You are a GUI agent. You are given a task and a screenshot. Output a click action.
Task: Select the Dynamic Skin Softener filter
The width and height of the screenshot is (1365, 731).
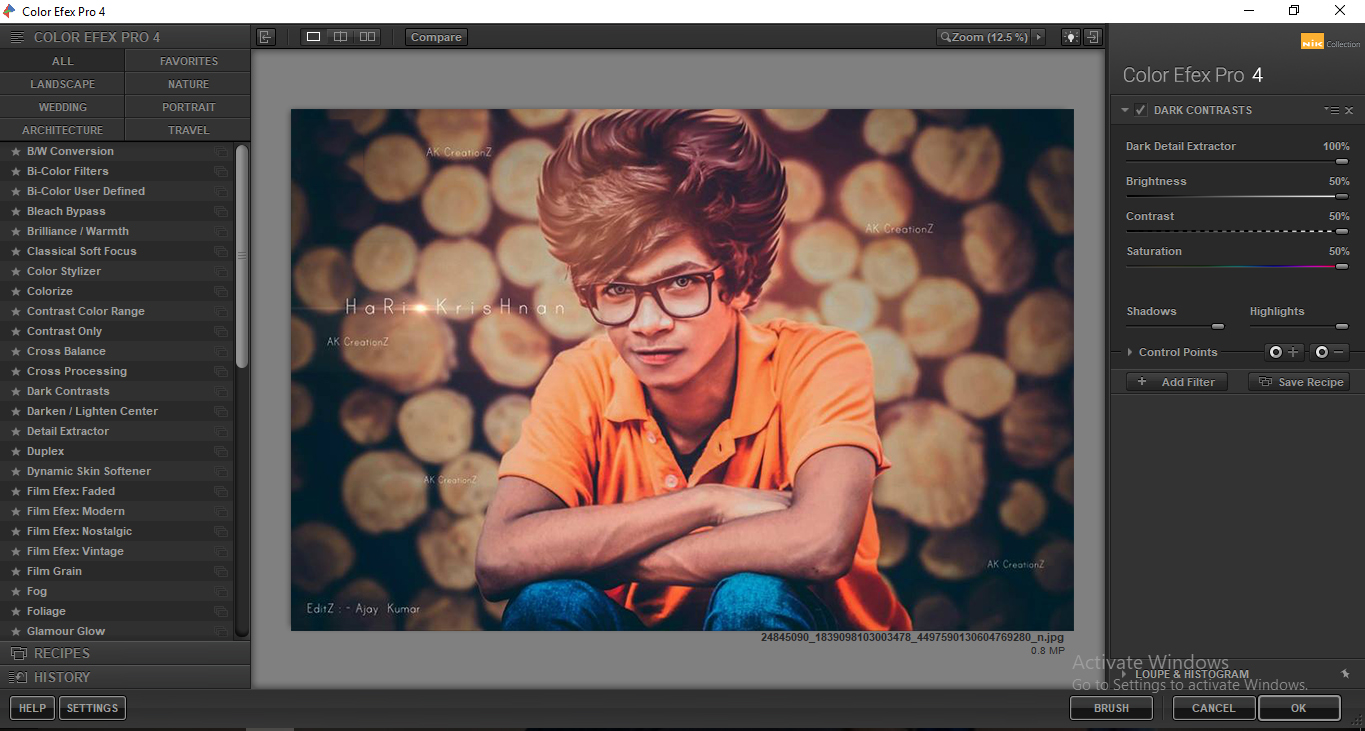(x=117, y=472)
